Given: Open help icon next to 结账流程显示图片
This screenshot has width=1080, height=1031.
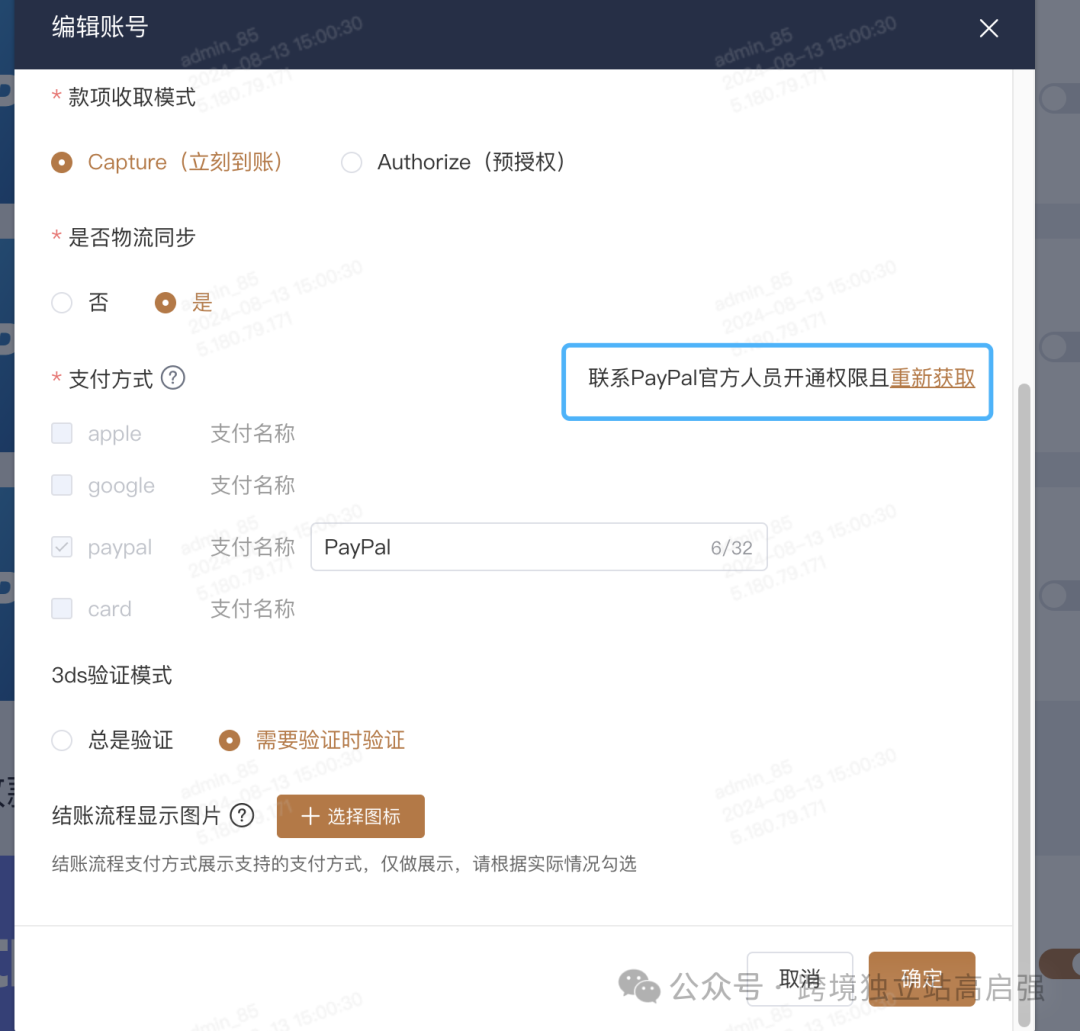Looking at the screenshot, I should tap(242, 815).
